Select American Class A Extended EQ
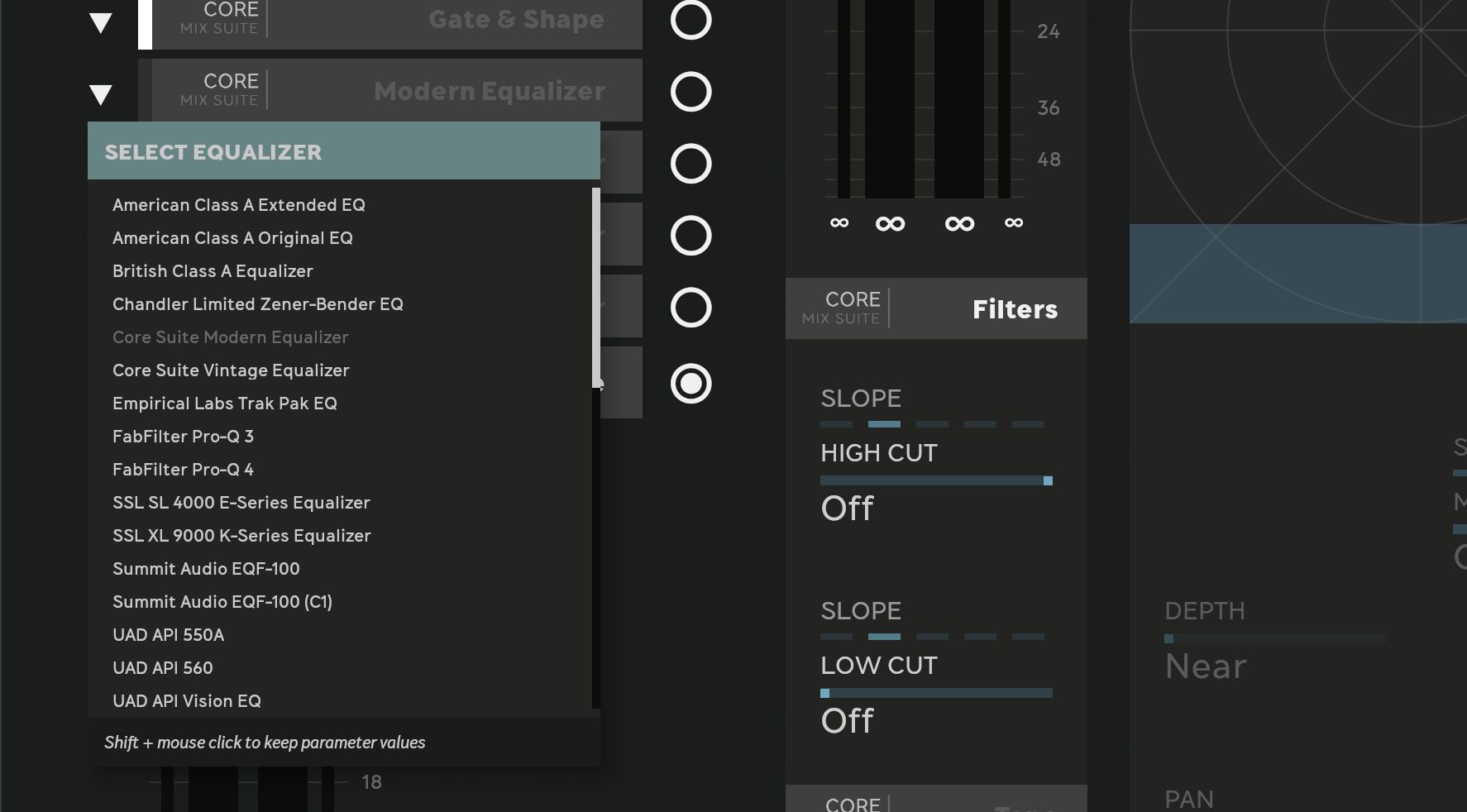The width and height of the screenshot is (1467, 812). click(x=239, y=205)
